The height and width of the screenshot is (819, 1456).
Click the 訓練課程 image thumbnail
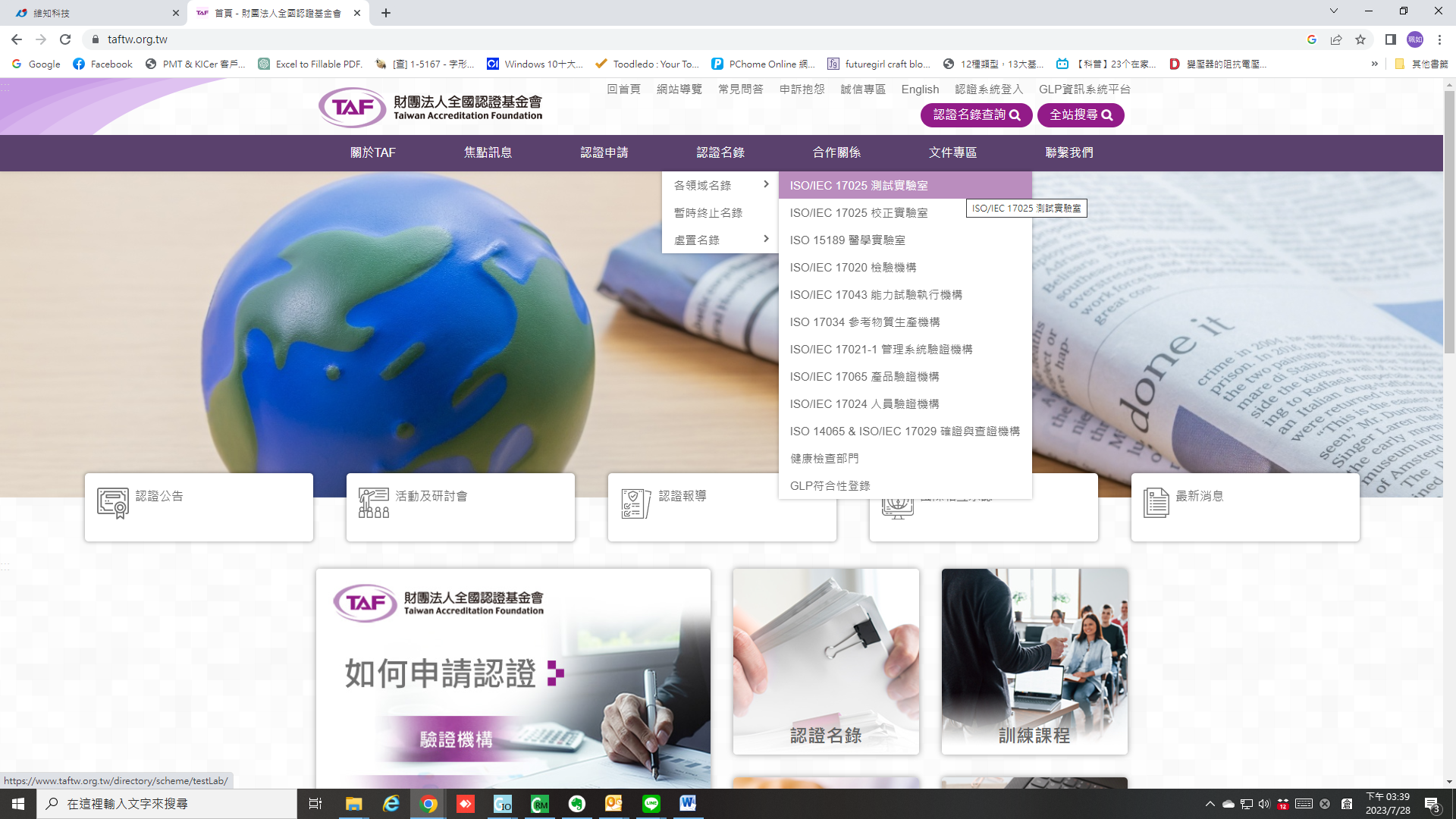(1034, 661)
